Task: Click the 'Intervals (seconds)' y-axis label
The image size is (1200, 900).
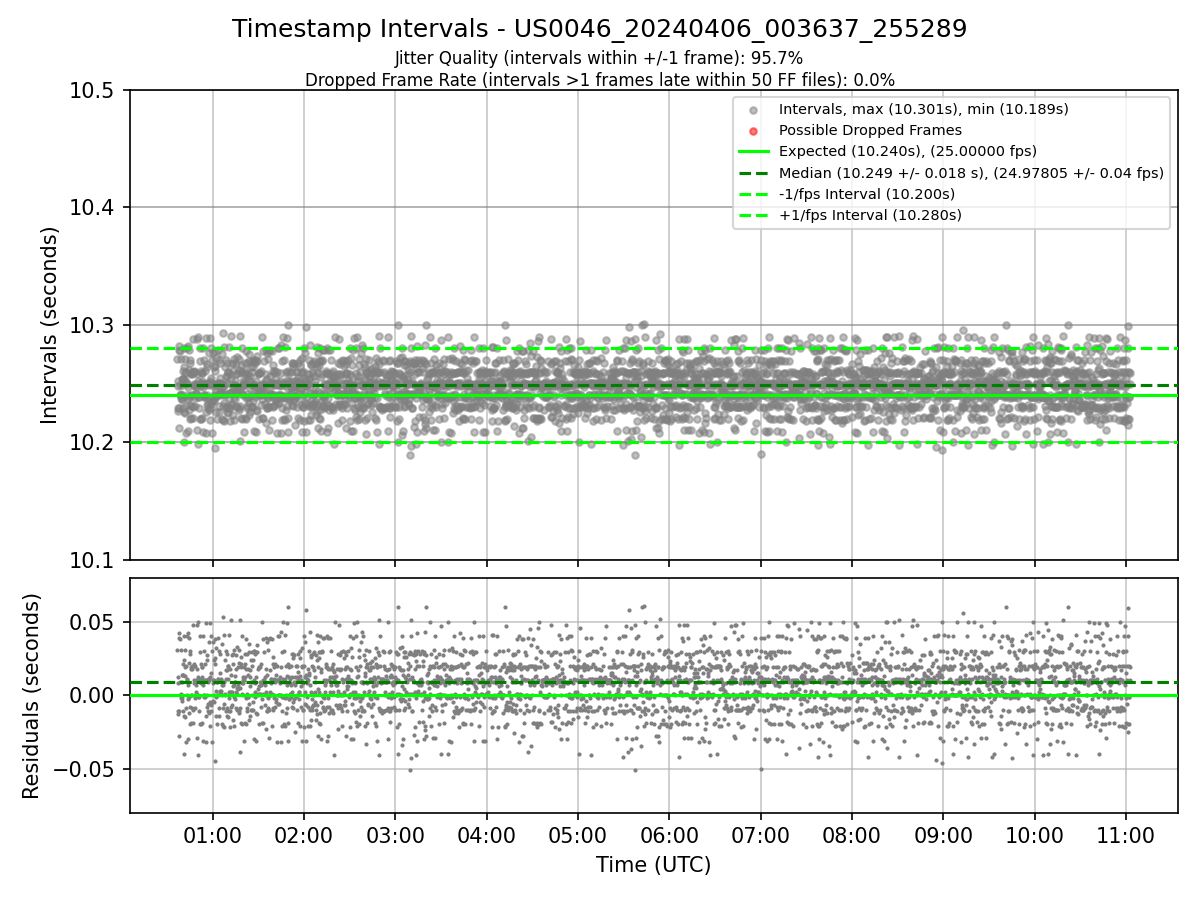Action: click(x=50, y=325)
